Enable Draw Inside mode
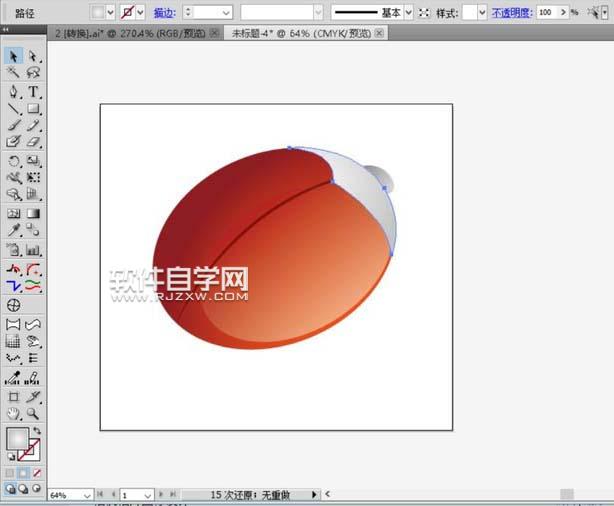This screenshot has height=506, width=614. point(36,489)
